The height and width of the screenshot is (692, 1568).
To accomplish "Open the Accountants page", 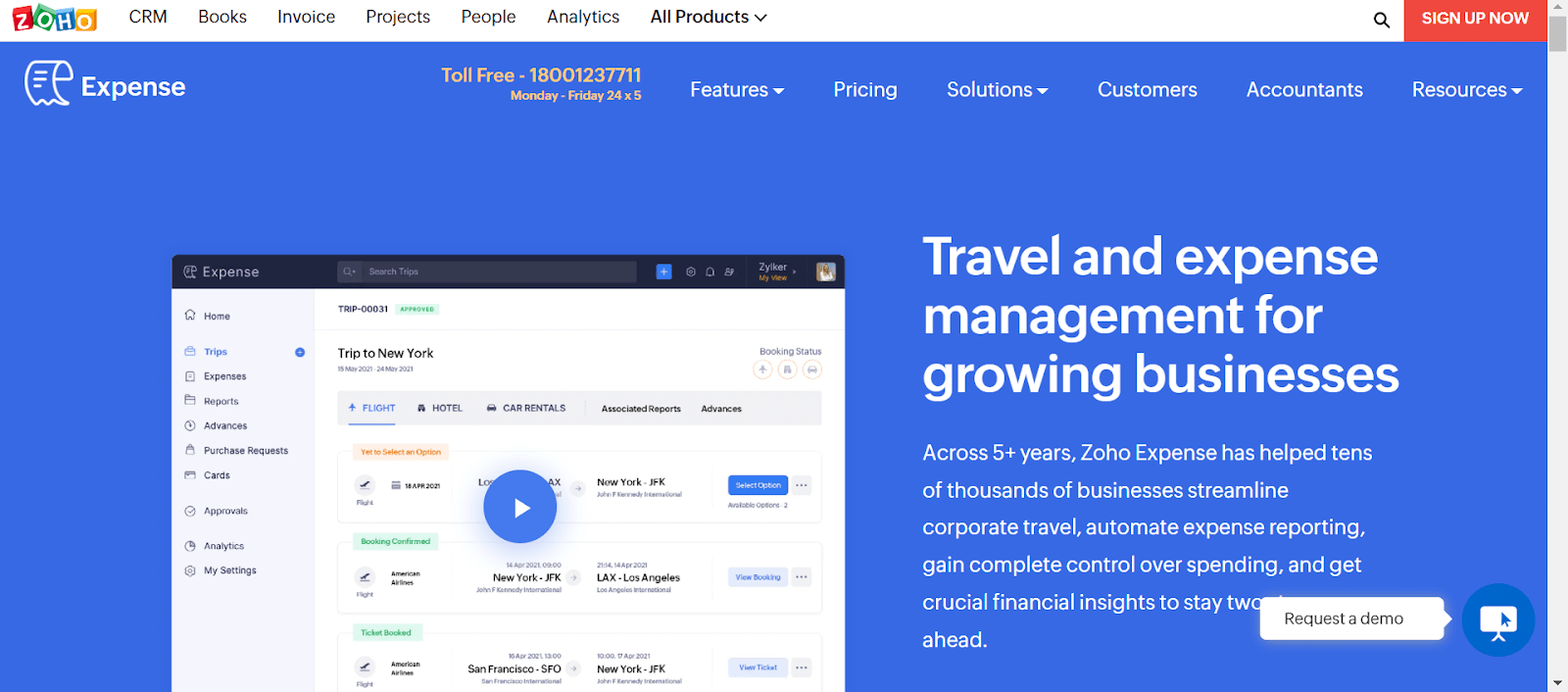I will (1304, 90).
